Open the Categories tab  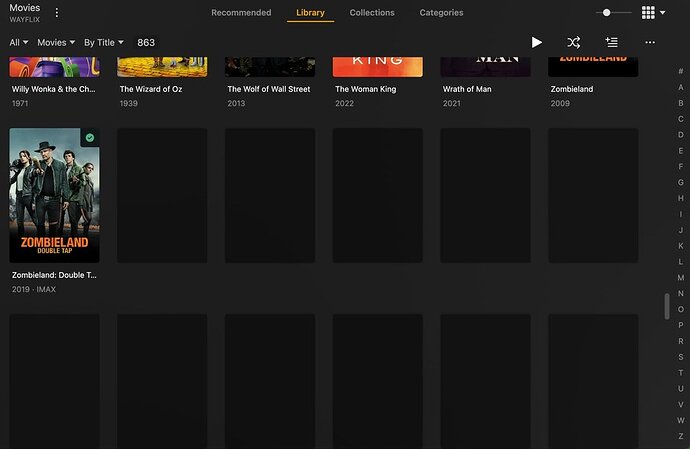tap(441, 13)
